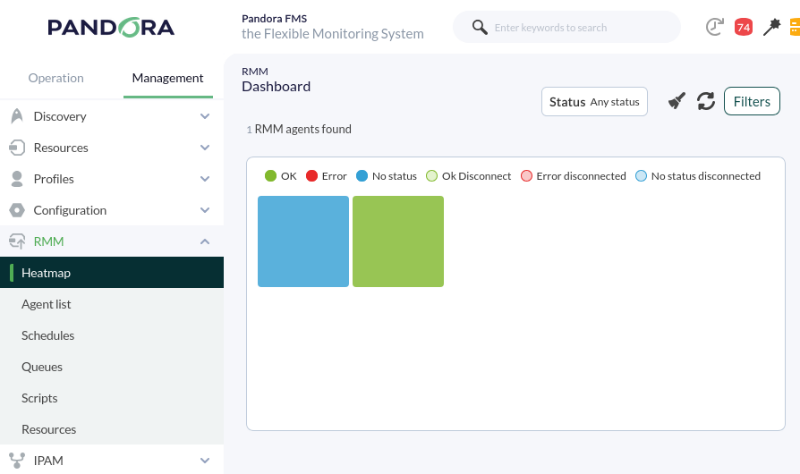Click the red Error legend dot
800x474 pixels.
pos(312,176)
